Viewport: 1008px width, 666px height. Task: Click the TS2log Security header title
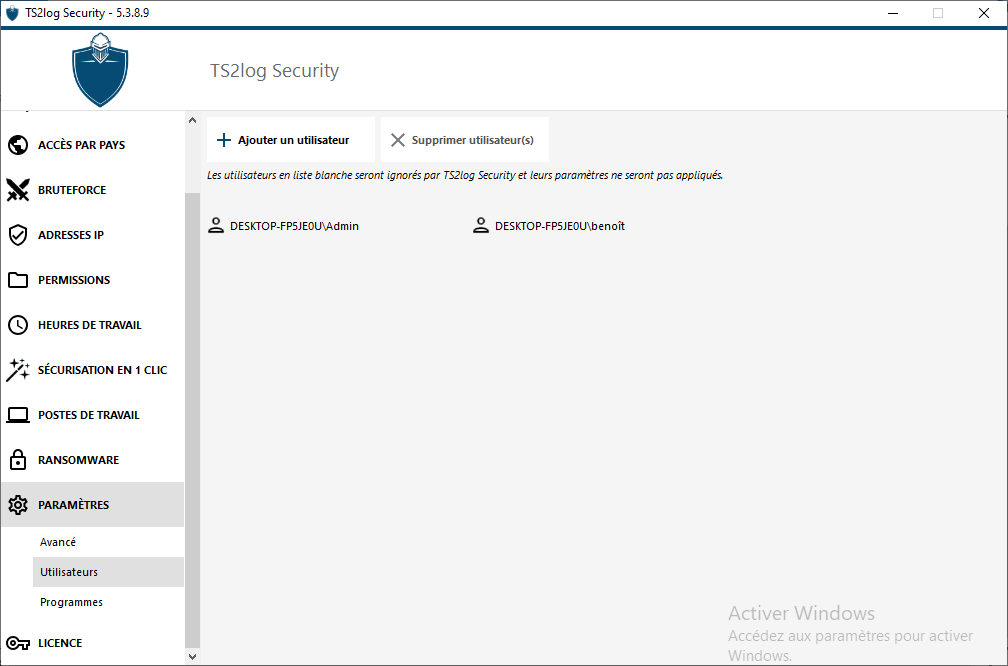[274, 71]
